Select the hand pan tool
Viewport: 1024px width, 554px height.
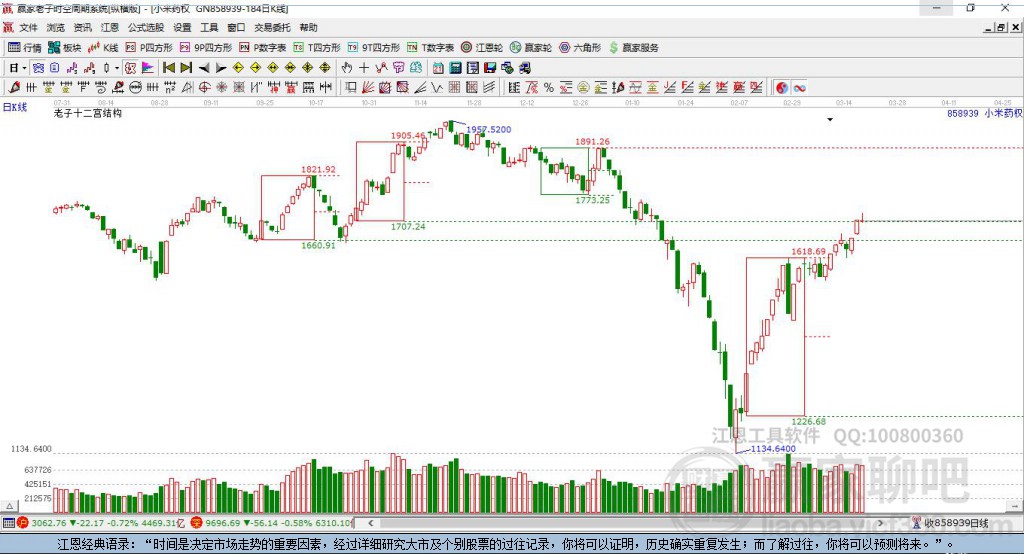click(x=346, y=68)
